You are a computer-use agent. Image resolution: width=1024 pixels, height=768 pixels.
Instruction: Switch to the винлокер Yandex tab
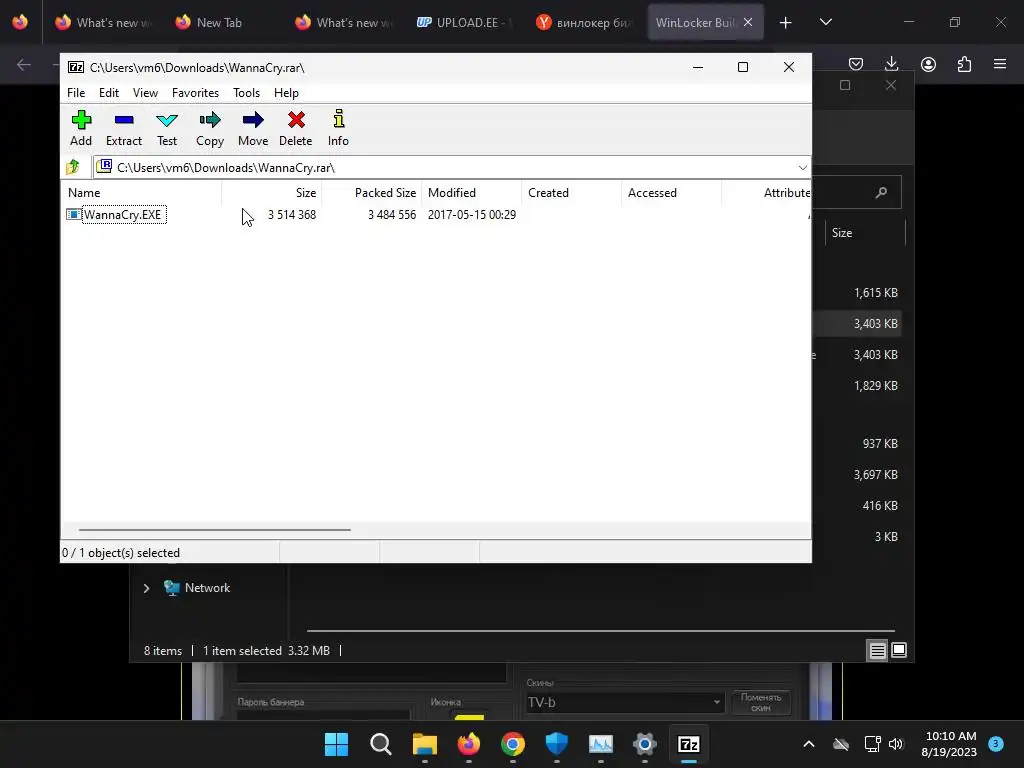[585, 23]
